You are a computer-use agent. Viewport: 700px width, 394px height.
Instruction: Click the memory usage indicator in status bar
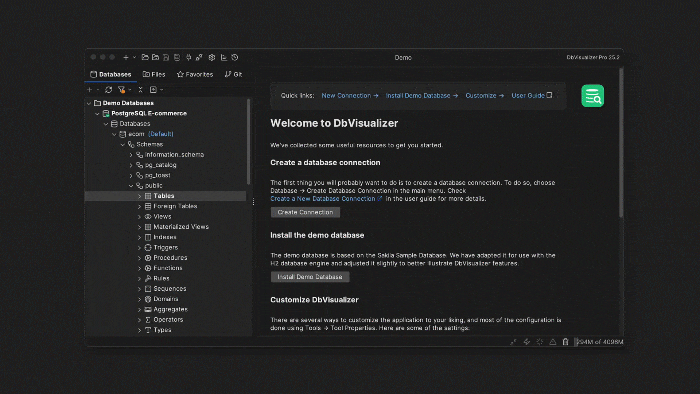point(599,342)
